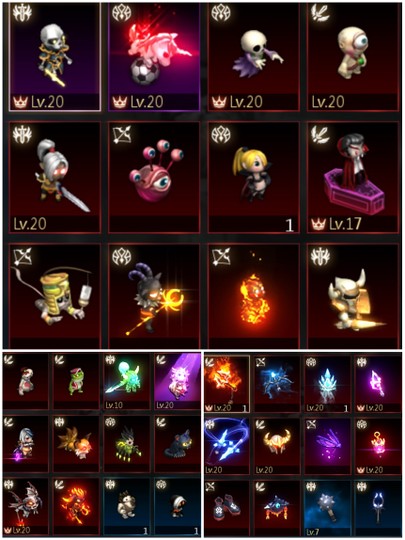The height and width of the screenshot is (540, 405).
Task: Choose the spiked mace Lv.7 item
Action: coord(327,509)
